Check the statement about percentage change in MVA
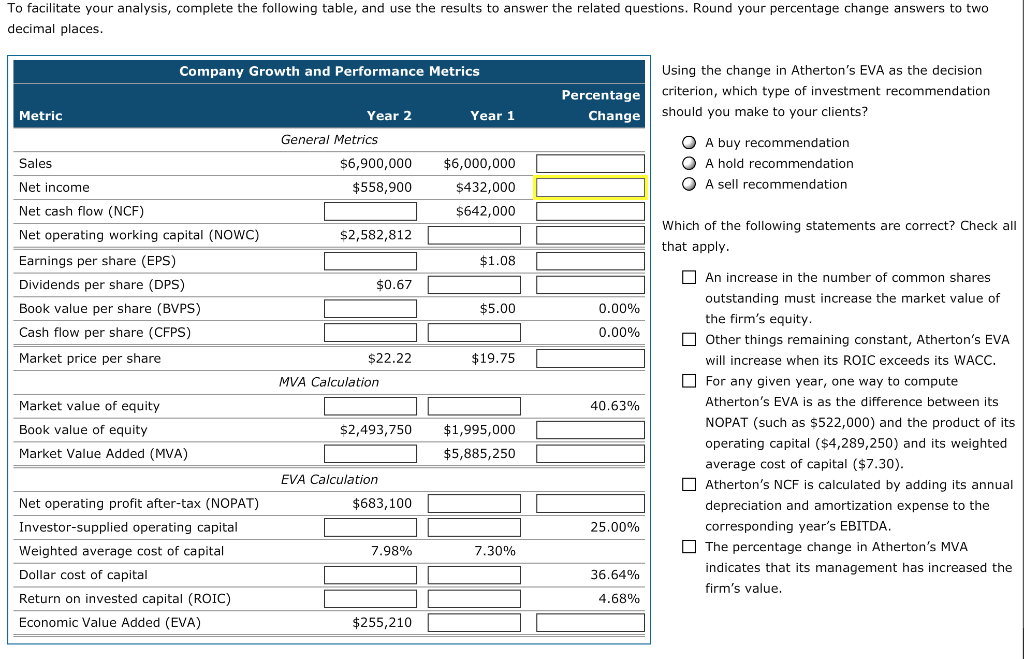The image size is (1024, 659). tap(689, 546)
